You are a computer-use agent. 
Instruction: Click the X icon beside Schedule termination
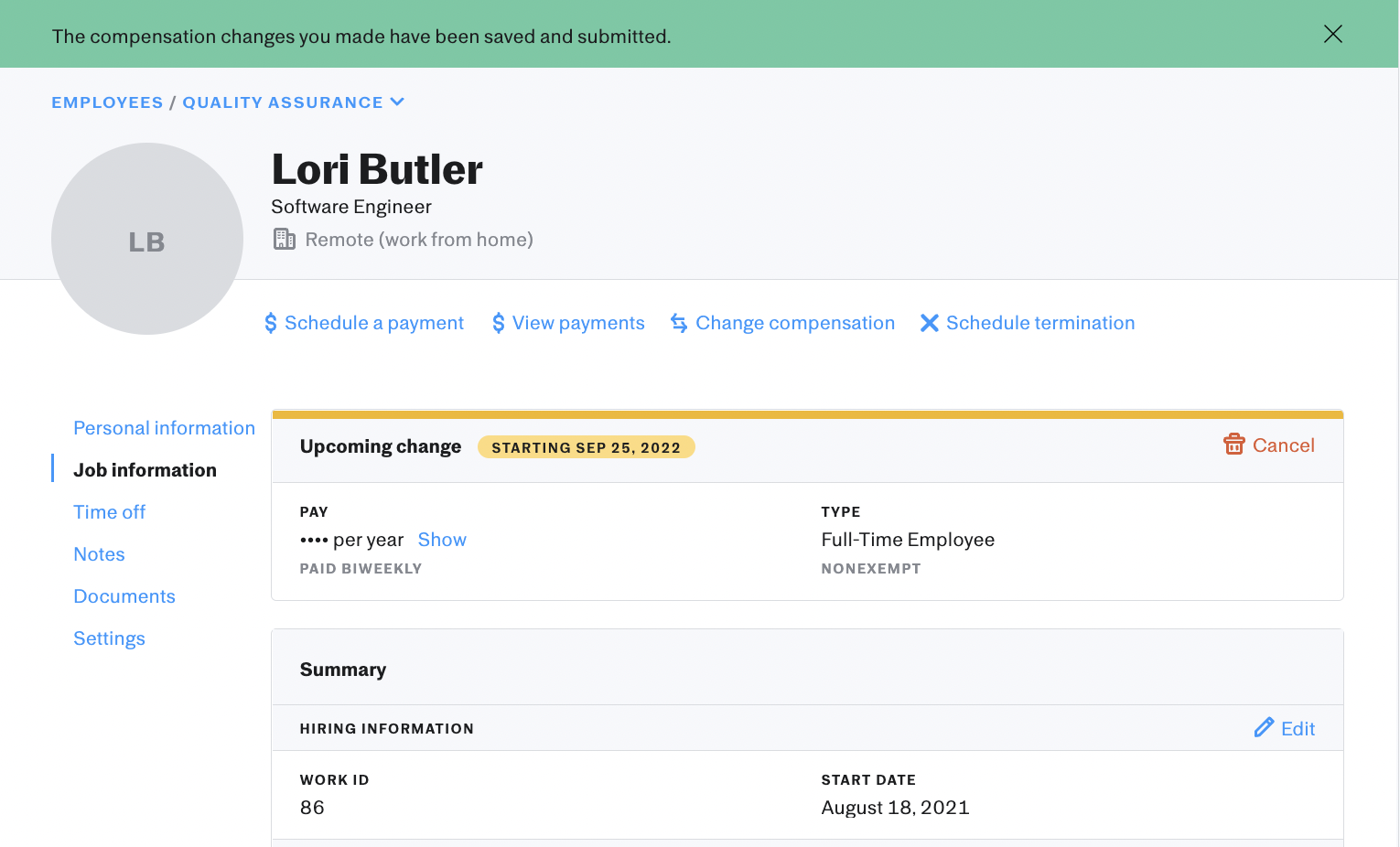coord(930,323)
